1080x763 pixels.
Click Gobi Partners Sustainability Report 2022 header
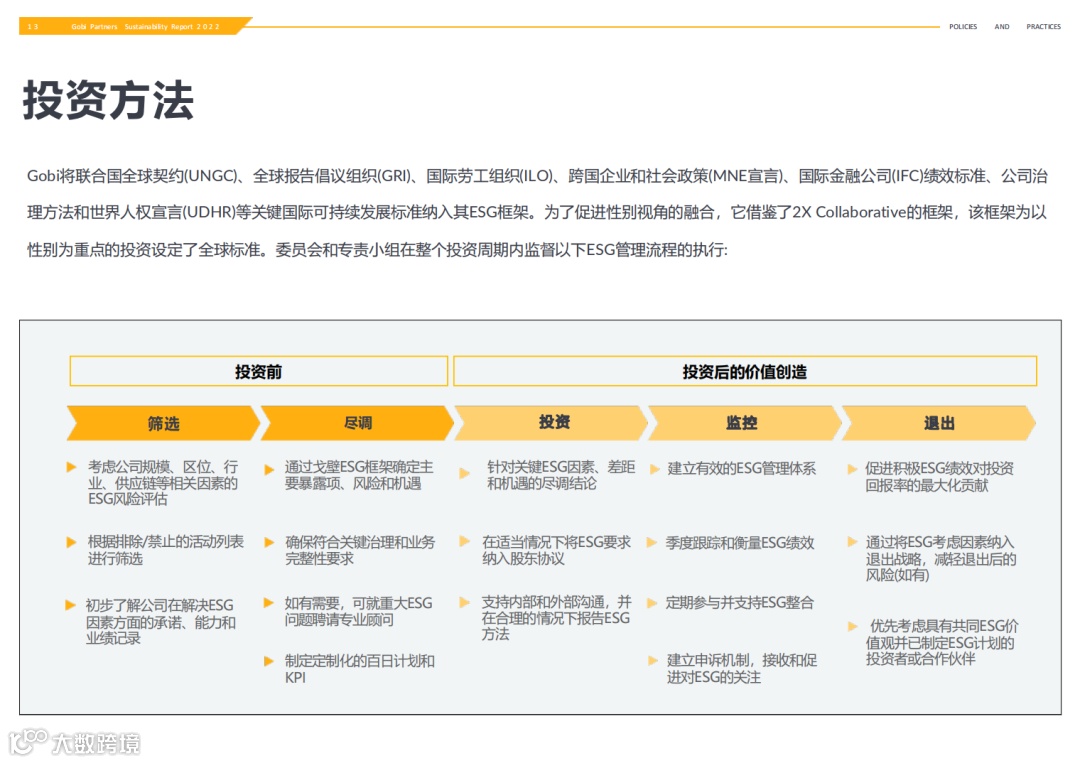click(145, 27)
